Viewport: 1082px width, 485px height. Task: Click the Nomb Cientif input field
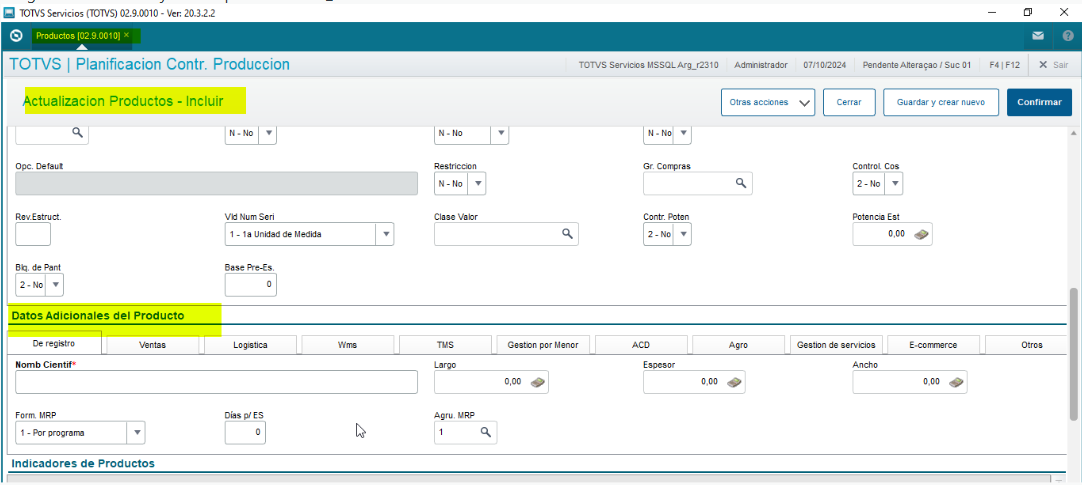(x=216, y=382)
